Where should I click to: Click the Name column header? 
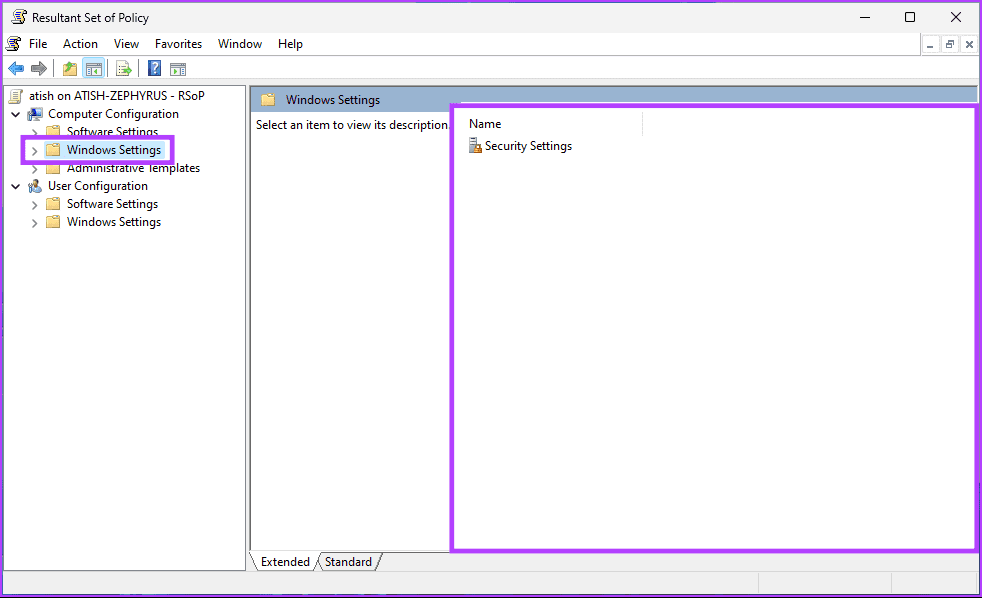coord(485,123)
